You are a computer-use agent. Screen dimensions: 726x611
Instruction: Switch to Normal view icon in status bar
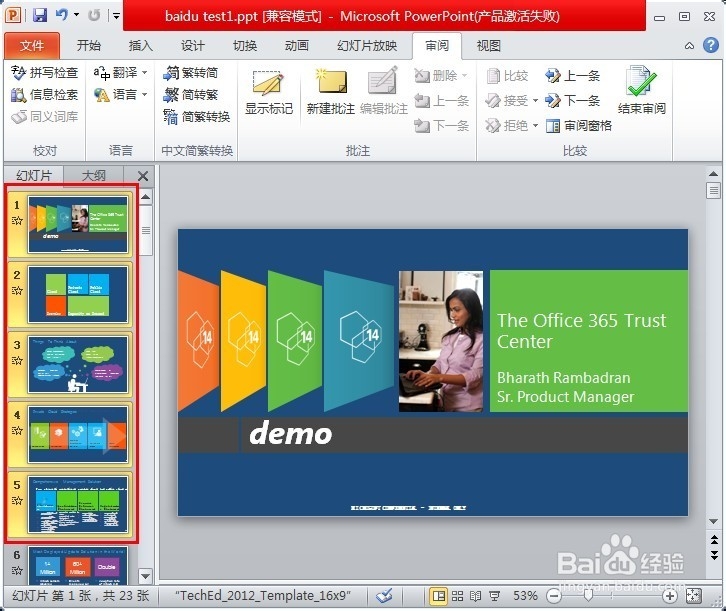[x=438, y=595]
